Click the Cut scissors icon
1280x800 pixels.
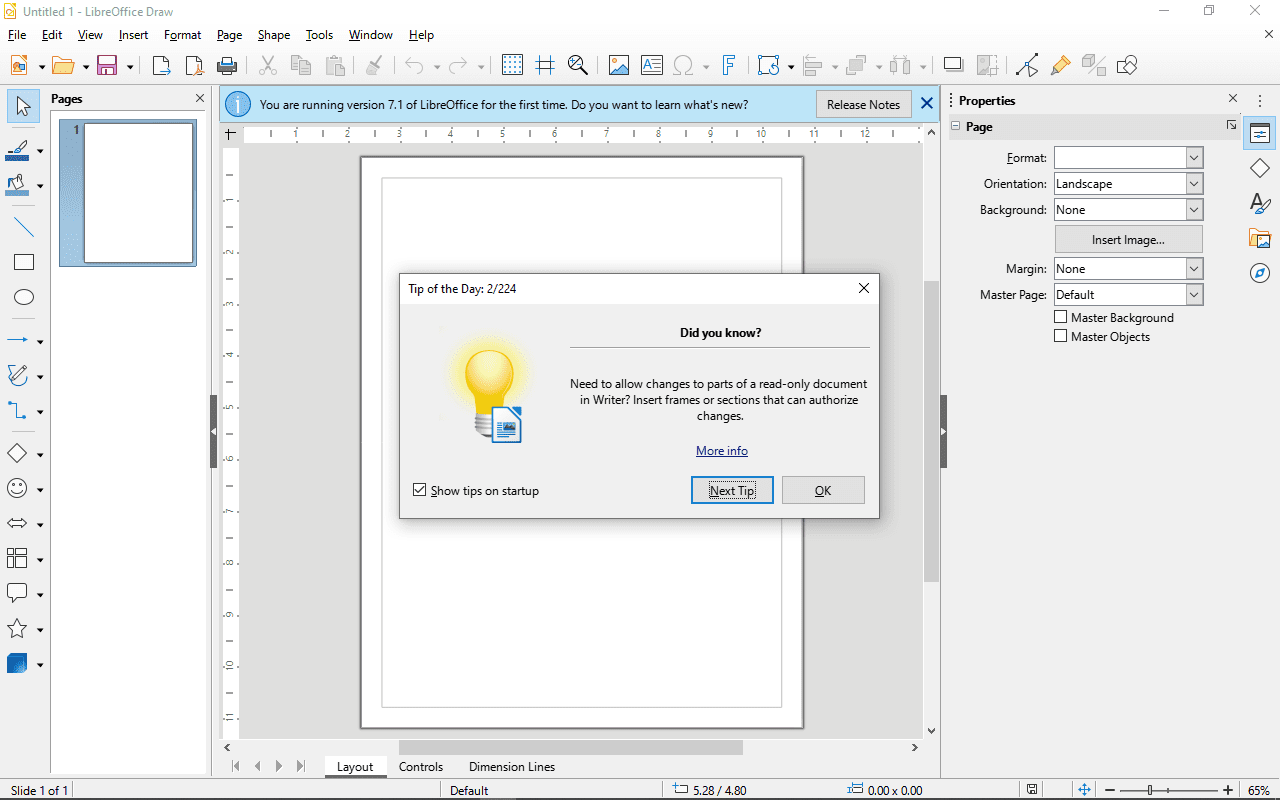tap(268, 66)
